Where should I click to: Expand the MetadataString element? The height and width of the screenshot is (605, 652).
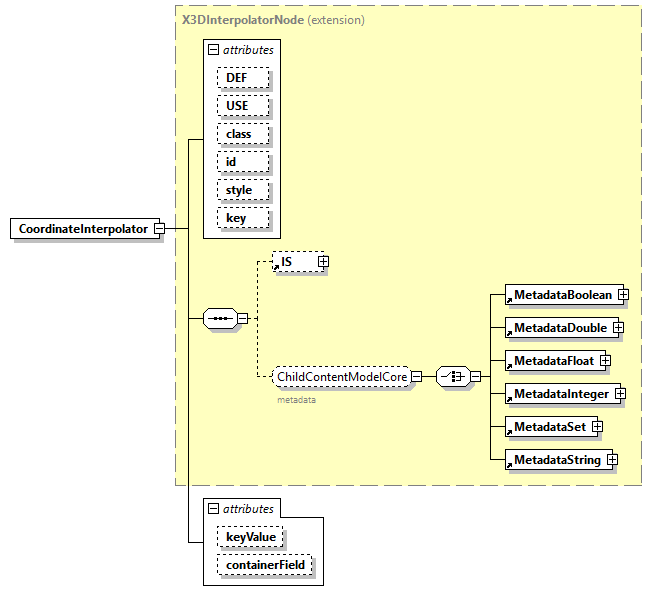612,460
